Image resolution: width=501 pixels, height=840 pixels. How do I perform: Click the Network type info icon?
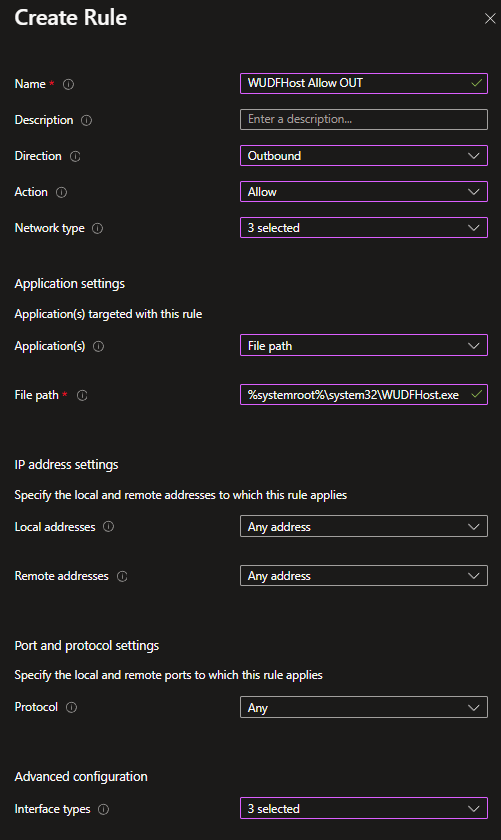(x=98, y=228)
